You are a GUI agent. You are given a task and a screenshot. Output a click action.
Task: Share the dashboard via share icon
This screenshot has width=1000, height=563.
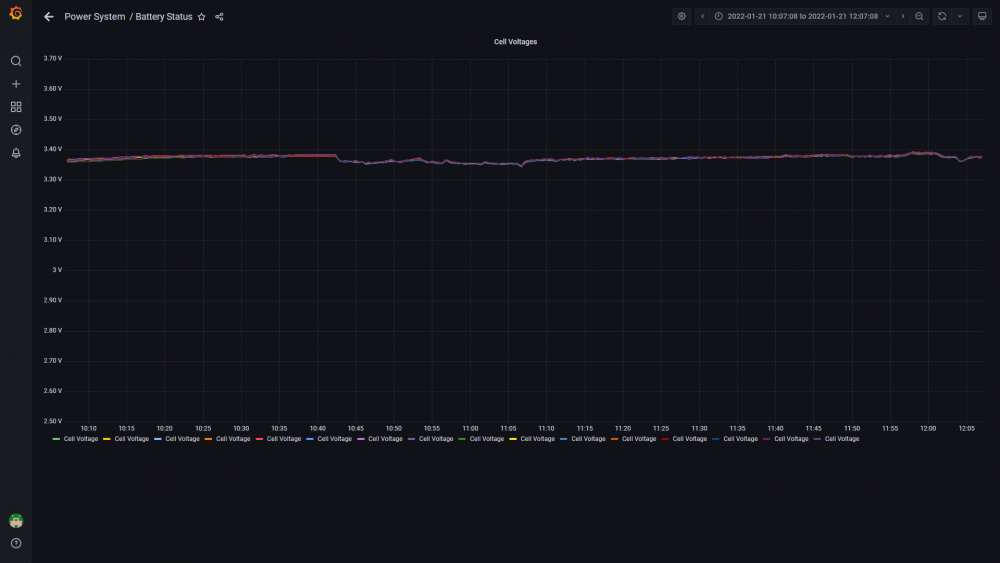(219, 17)
